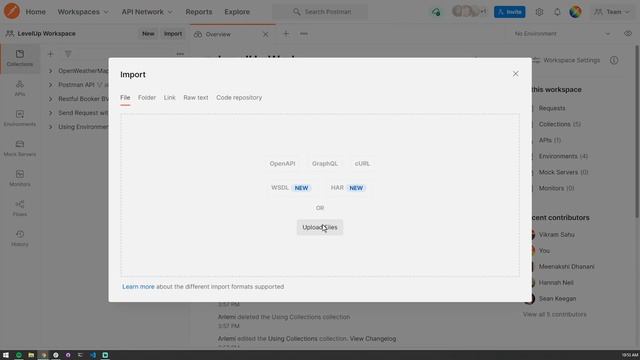Create new collection with plus icon

click(50, 53)
